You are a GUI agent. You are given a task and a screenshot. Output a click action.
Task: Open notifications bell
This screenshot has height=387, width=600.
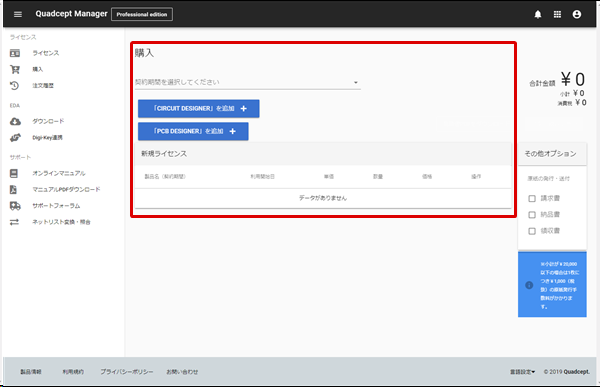pyautogui.click(x=538, y=15)
